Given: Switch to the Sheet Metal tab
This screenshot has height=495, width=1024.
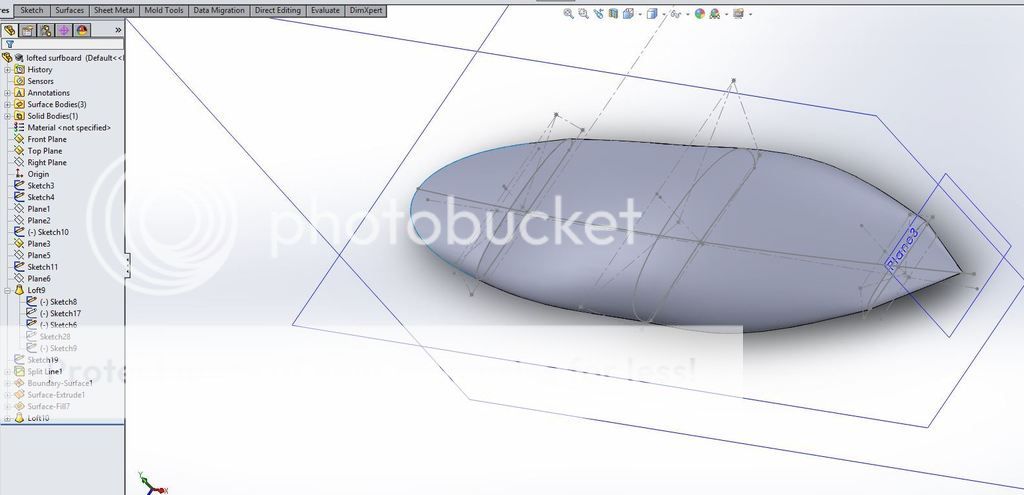Looking at the screenshot, I should click(x=115, y=10).
